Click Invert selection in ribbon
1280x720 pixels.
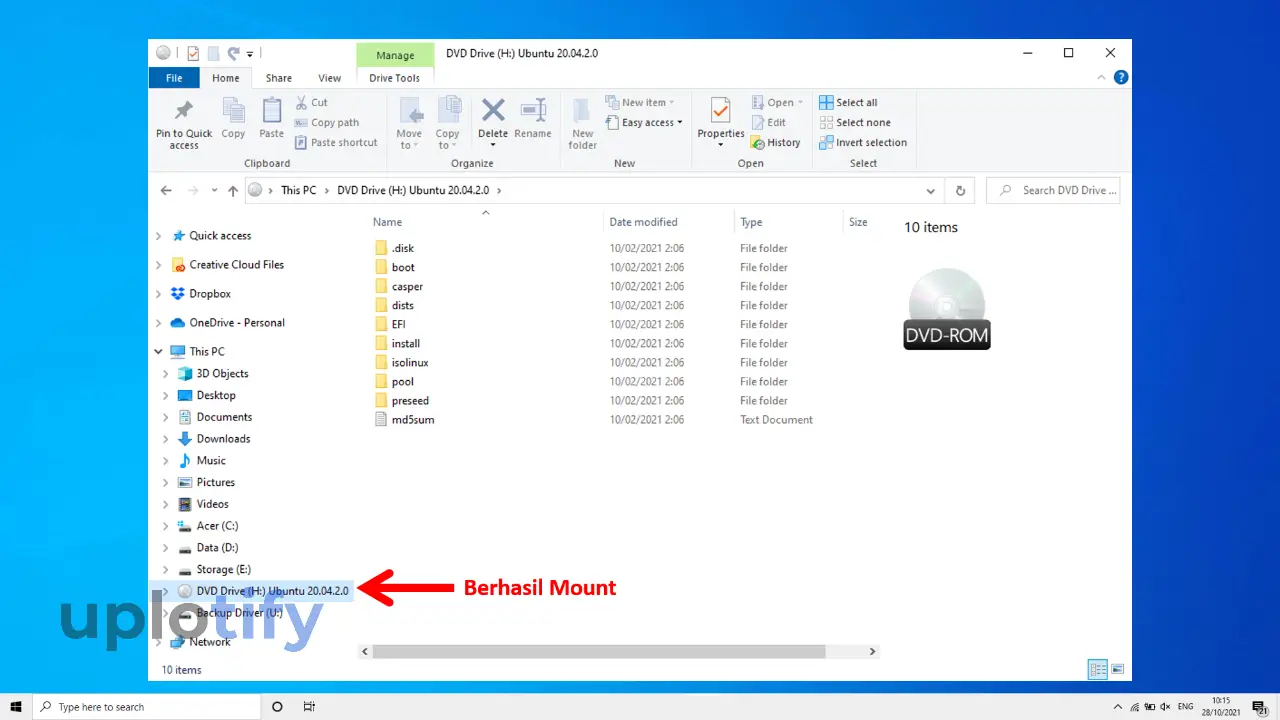(x=863, y=142)
